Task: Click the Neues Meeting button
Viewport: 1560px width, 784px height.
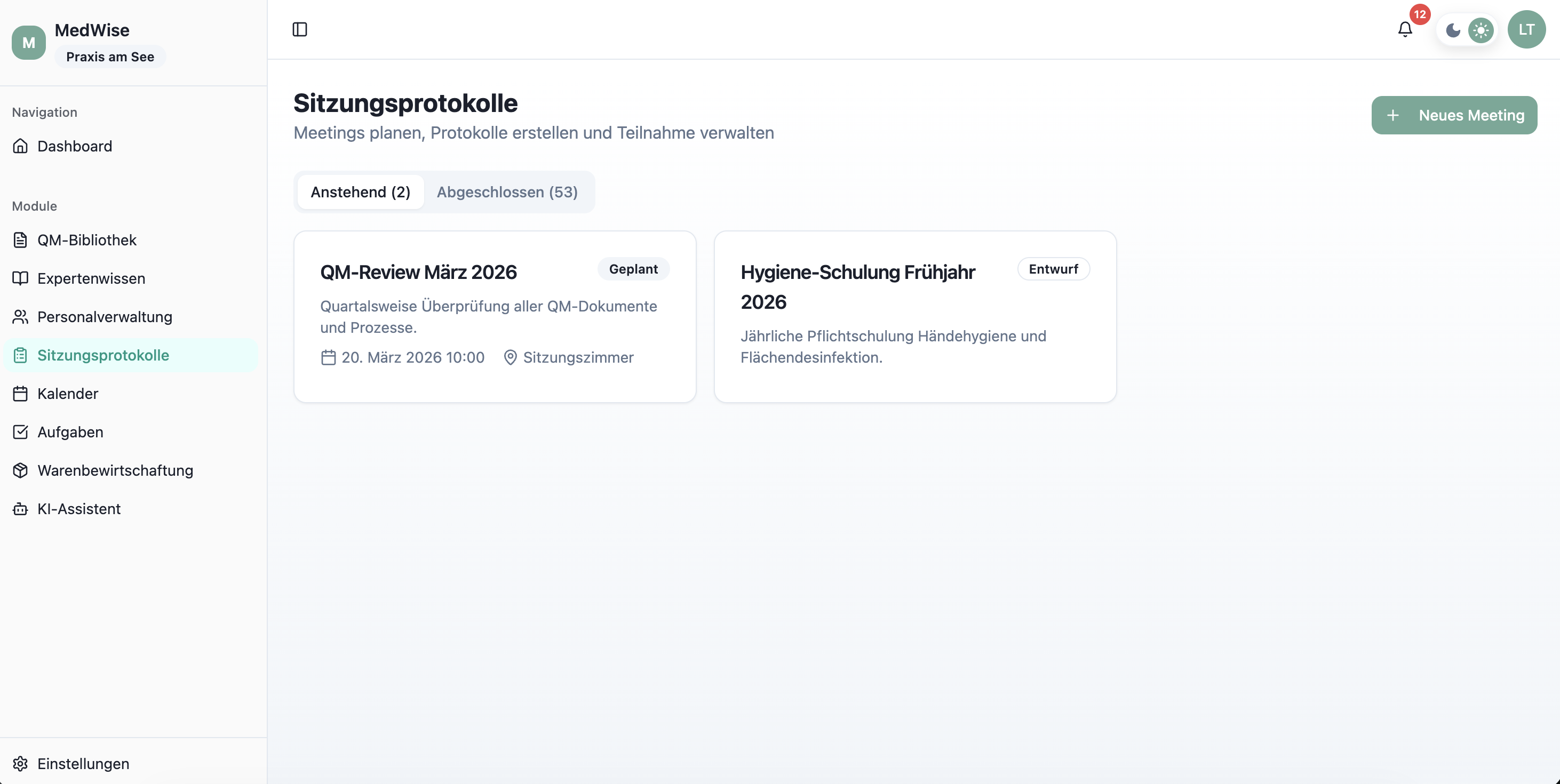Action: [1454, 115]
